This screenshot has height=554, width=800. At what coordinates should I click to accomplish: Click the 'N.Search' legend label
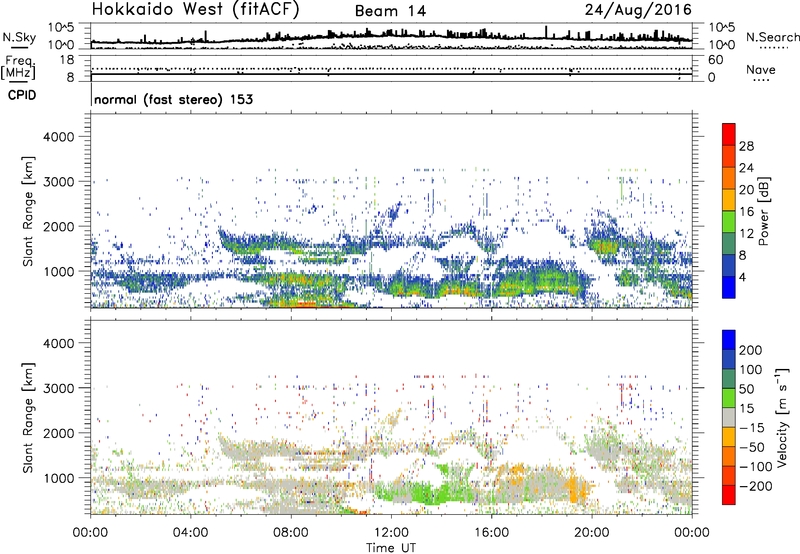[772, 37]
